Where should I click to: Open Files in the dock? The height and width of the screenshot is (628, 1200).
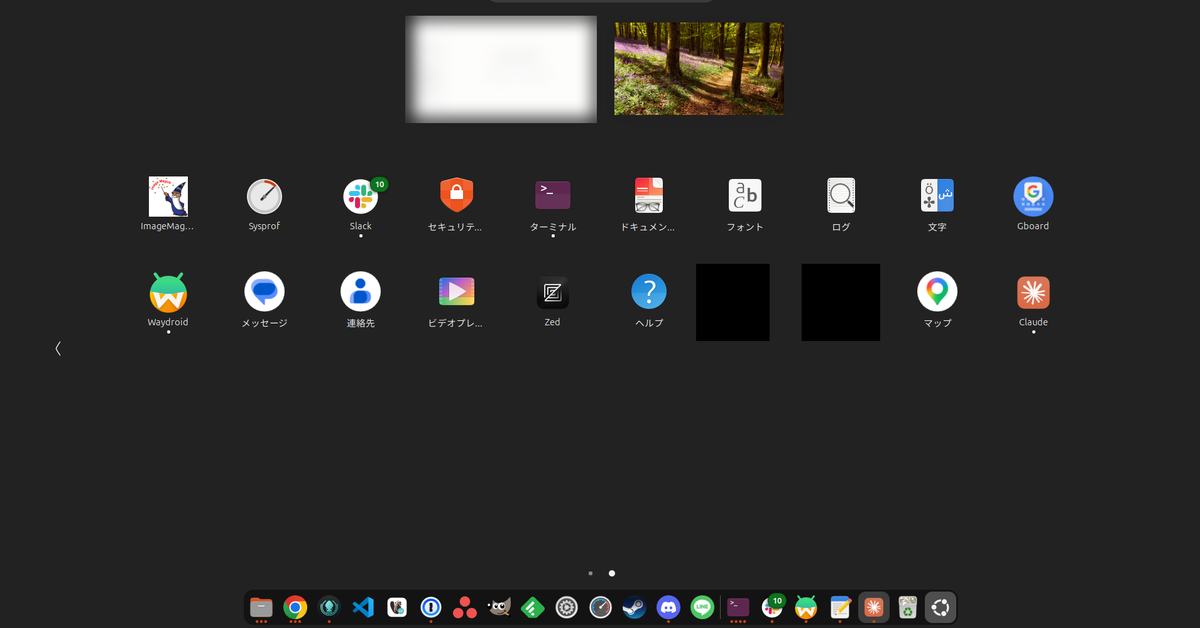pos(261,607)
